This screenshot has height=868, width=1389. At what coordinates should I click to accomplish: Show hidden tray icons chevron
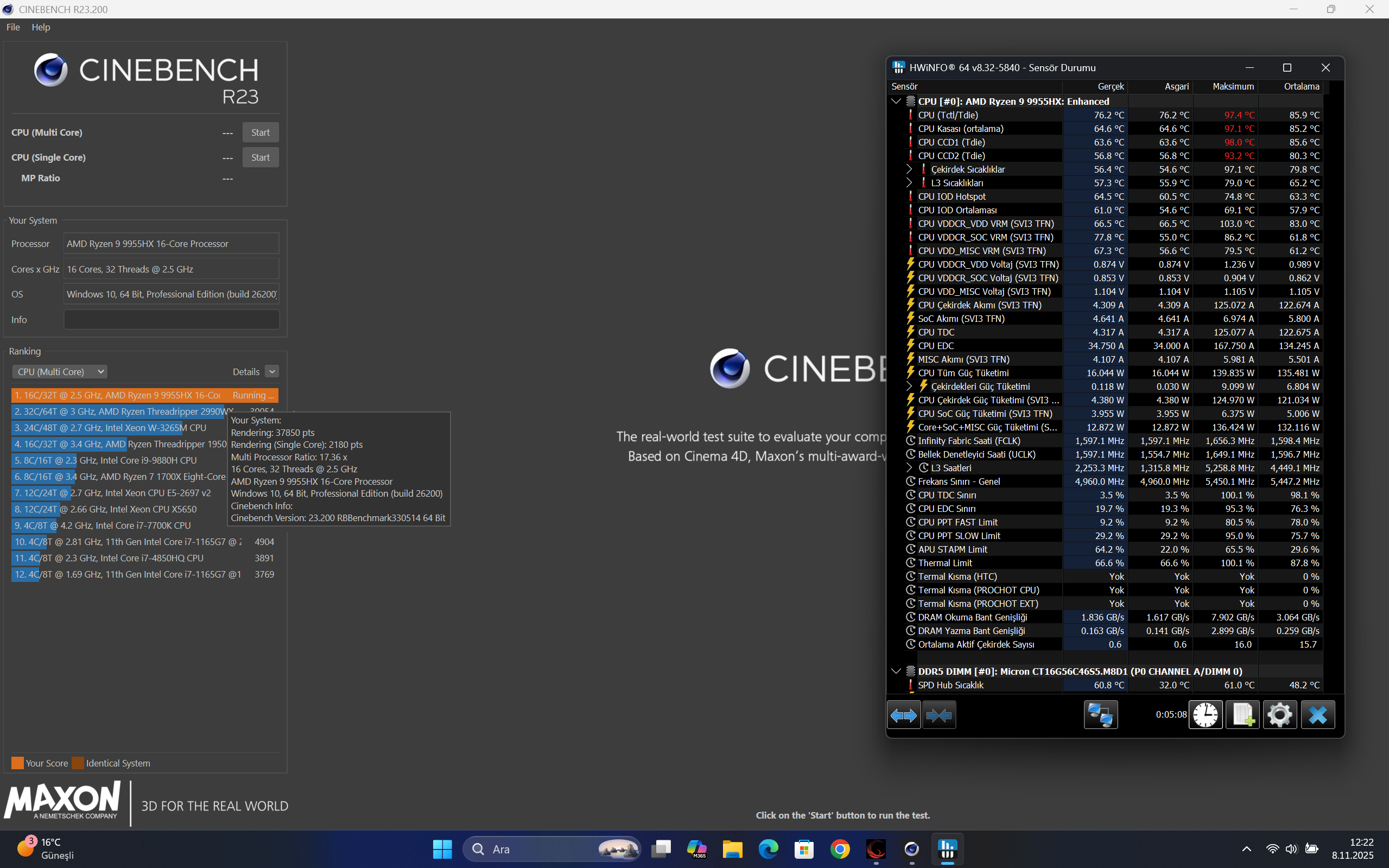tap(1247, 849)
